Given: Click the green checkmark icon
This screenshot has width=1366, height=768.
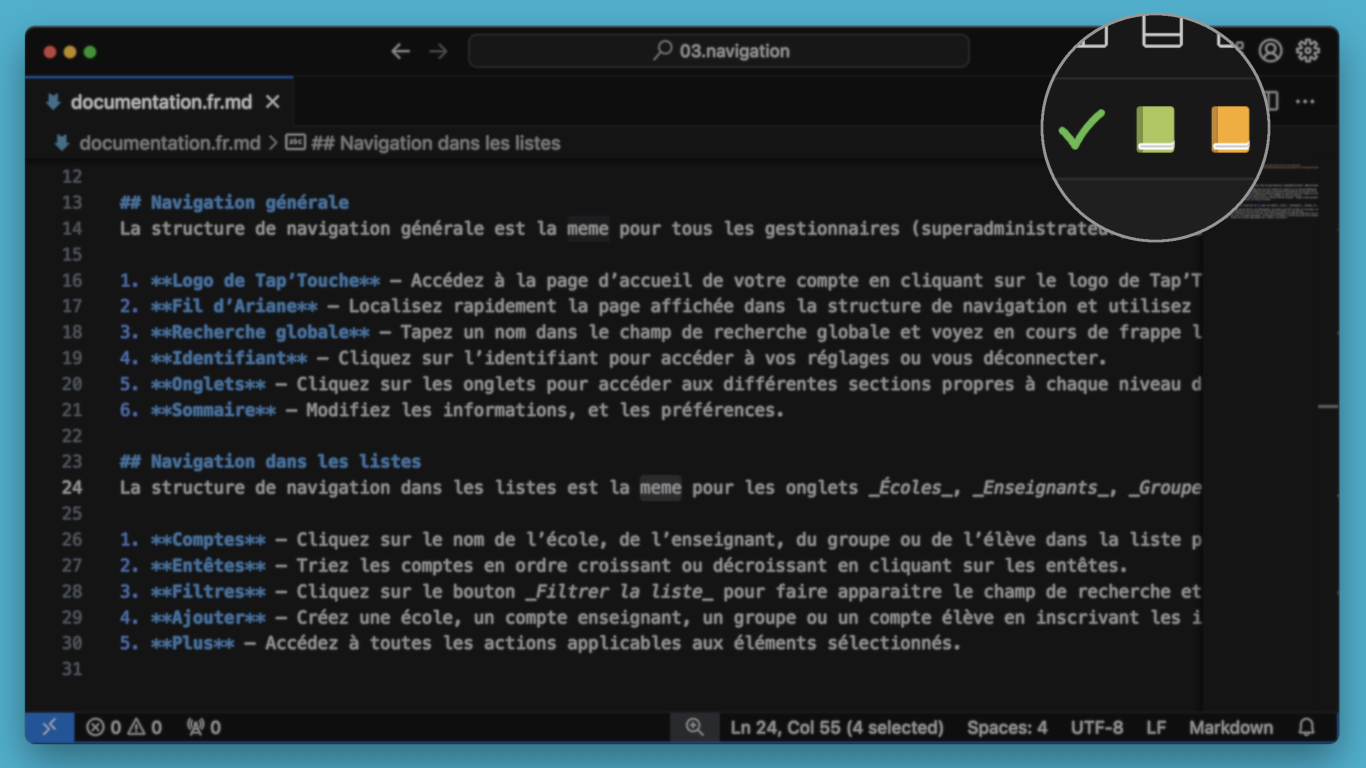Looking at the screenshot, I should (x=1081, y=130).
